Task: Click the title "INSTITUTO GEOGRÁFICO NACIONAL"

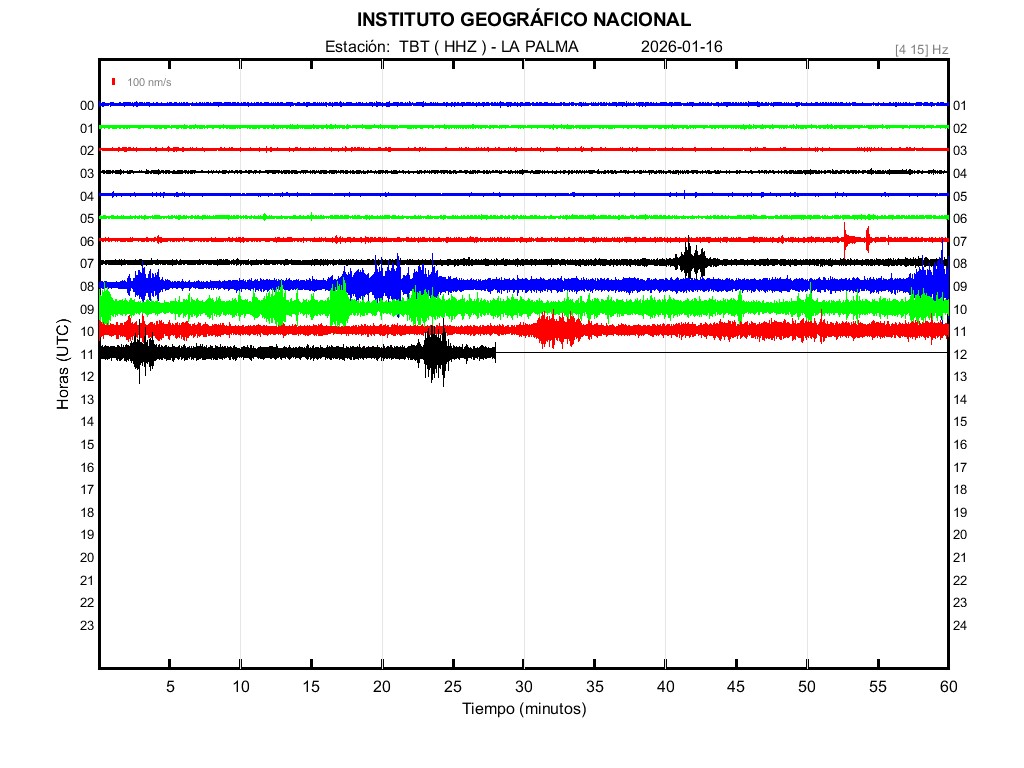Action: coord(523,20)
